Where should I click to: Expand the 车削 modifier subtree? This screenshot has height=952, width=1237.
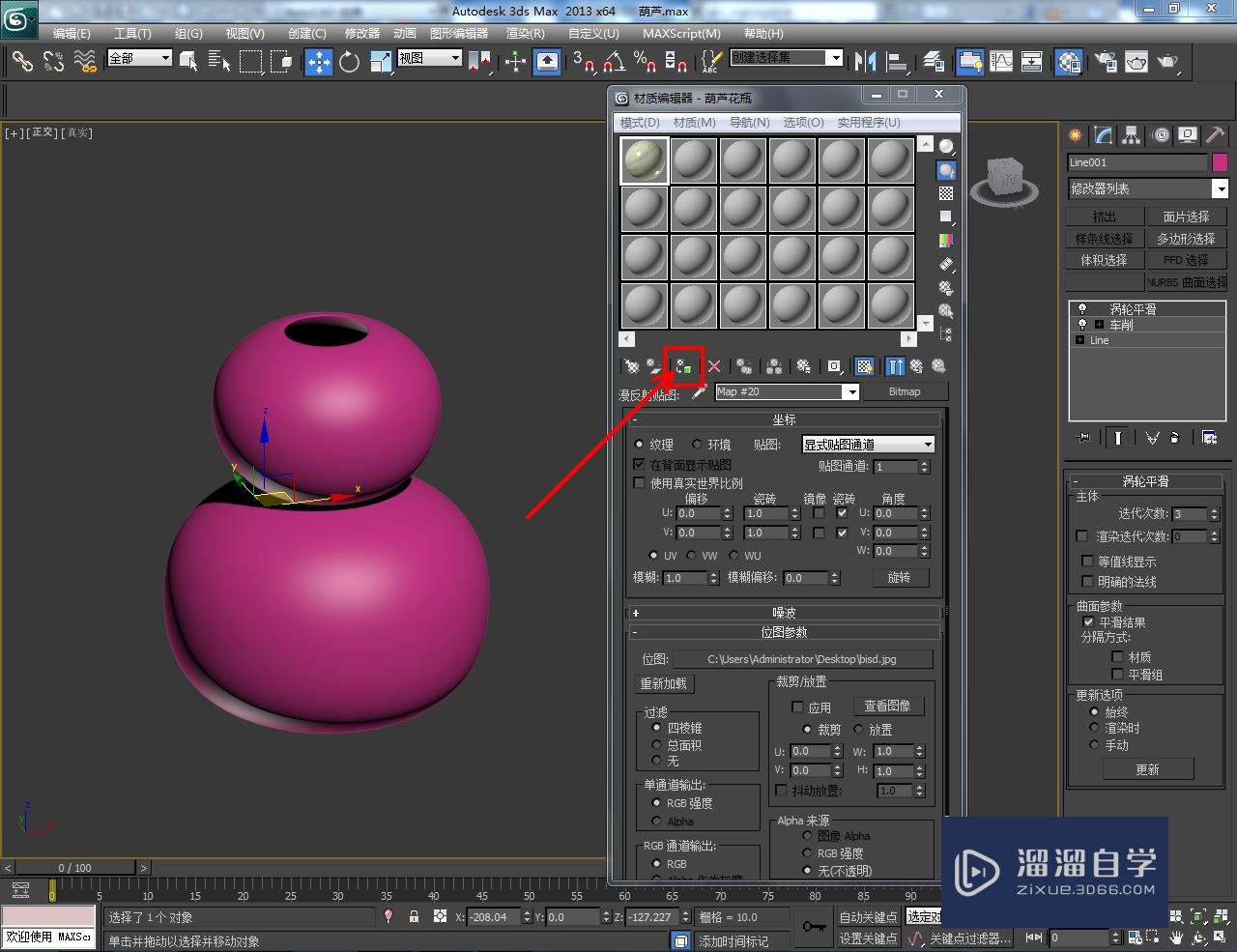(1099, 325)
